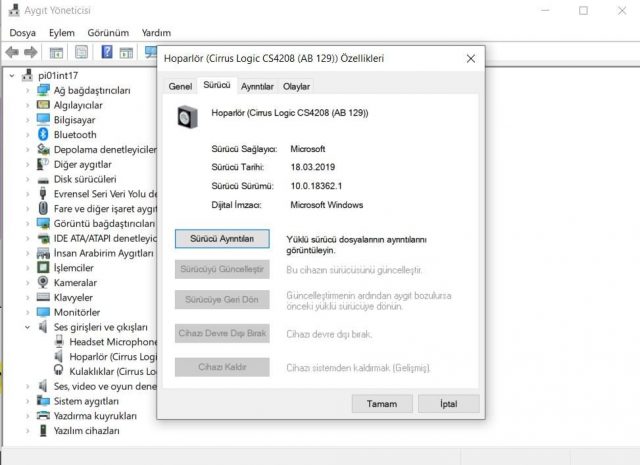
Task: Click the Görüntü bağdaştırıcıları display icon
Action: point(43,223)
